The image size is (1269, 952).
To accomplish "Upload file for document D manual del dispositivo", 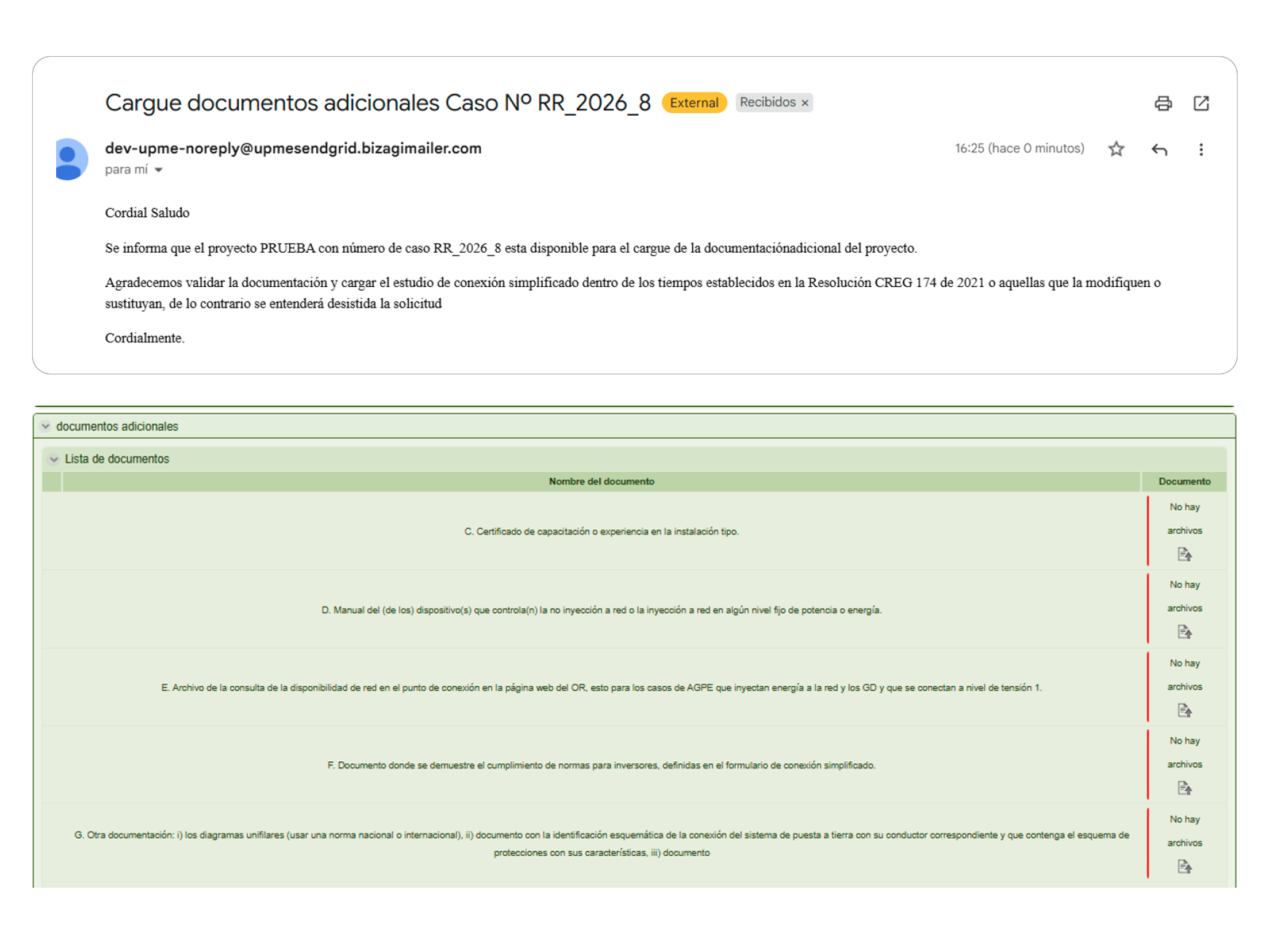I will point(1184,632).
